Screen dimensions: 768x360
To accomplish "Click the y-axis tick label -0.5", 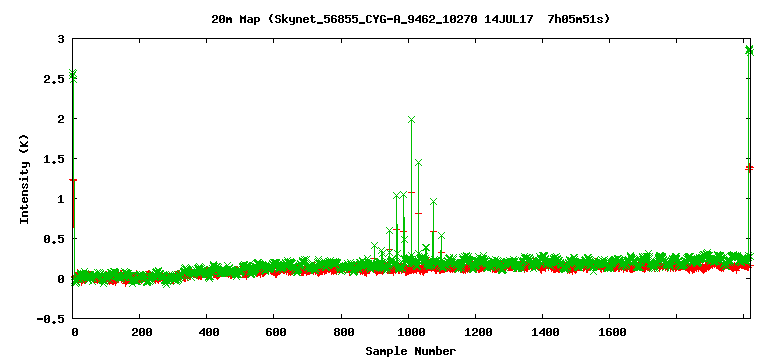I will [51, 319].
